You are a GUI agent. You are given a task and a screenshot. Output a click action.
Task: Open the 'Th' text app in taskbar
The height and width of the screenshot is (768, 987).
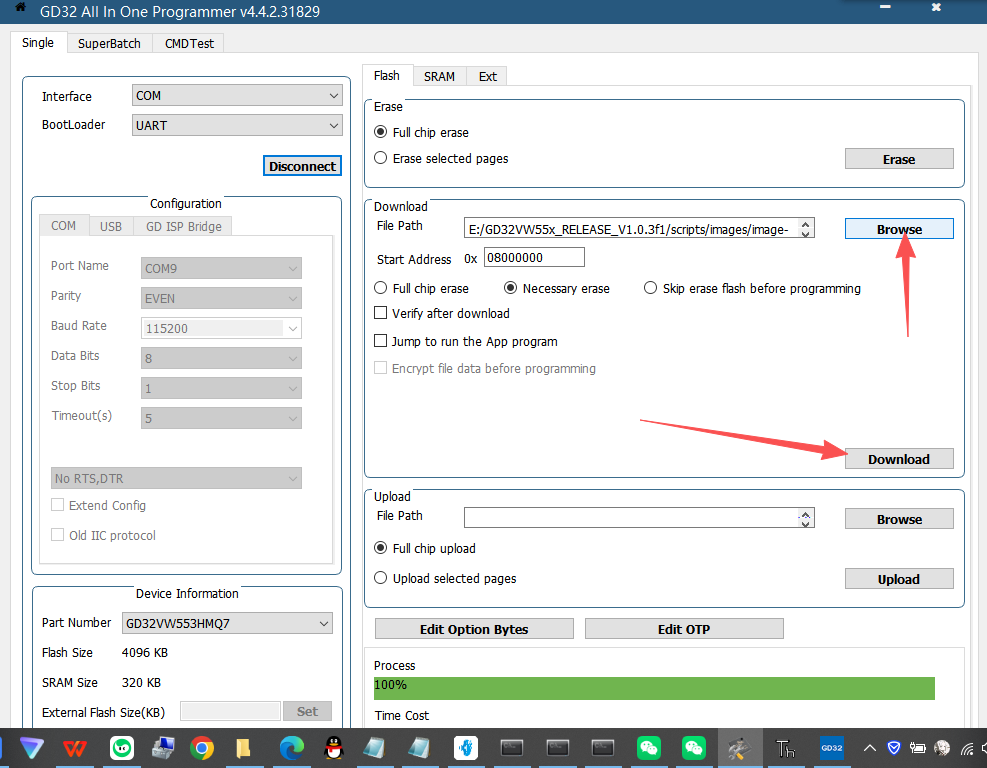(786, 748)
